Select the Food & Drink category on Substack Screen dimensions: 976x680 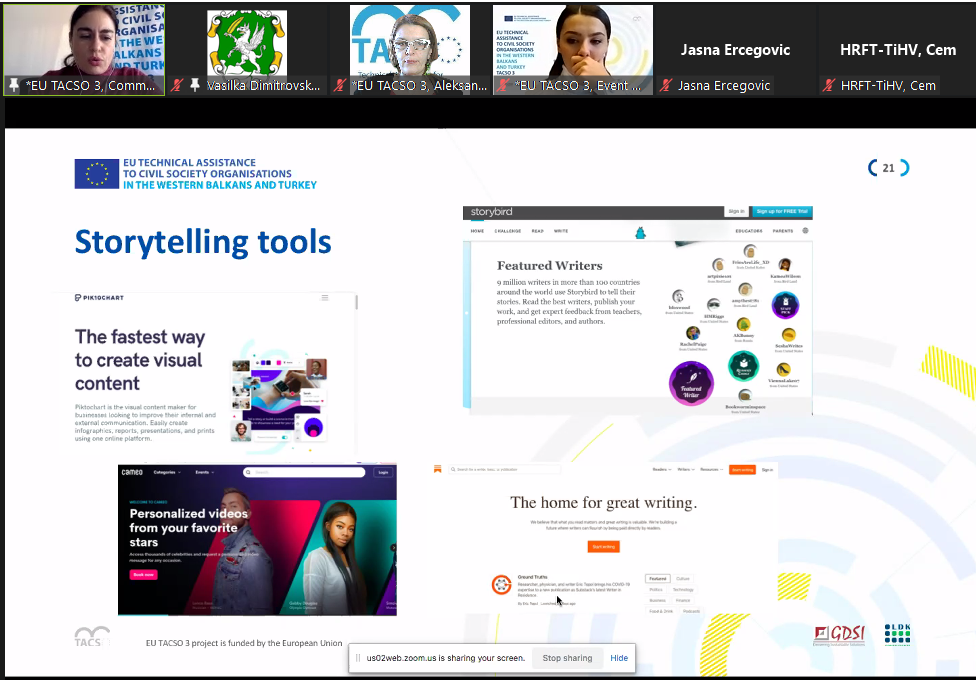coord(661,612)
